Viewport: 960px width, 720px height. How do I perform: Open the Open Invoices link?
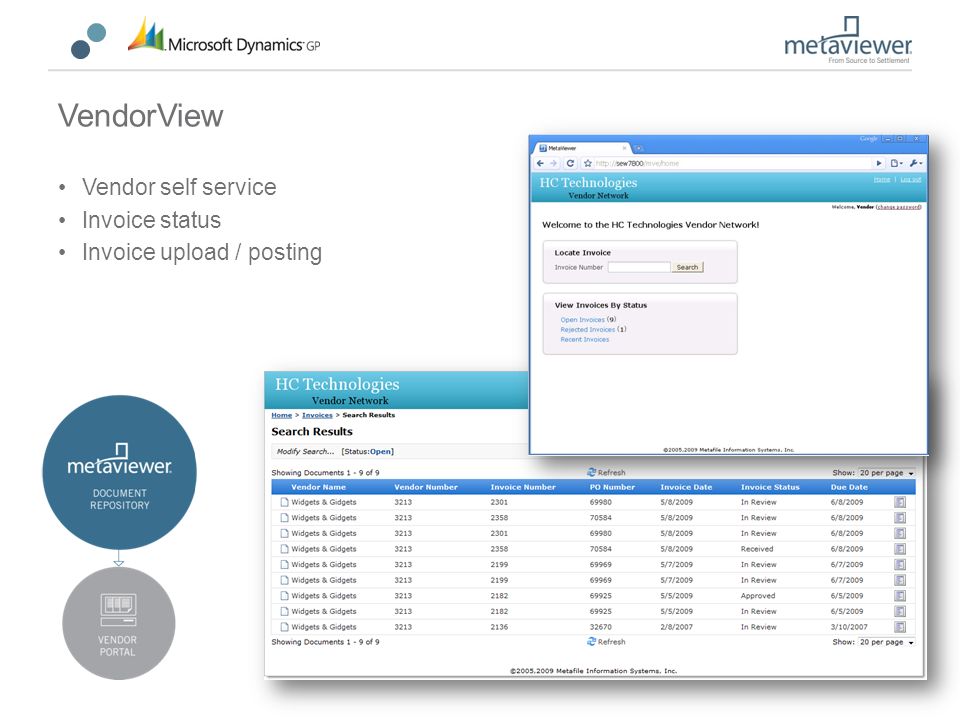pyautogui.click(x=582, y=320)
